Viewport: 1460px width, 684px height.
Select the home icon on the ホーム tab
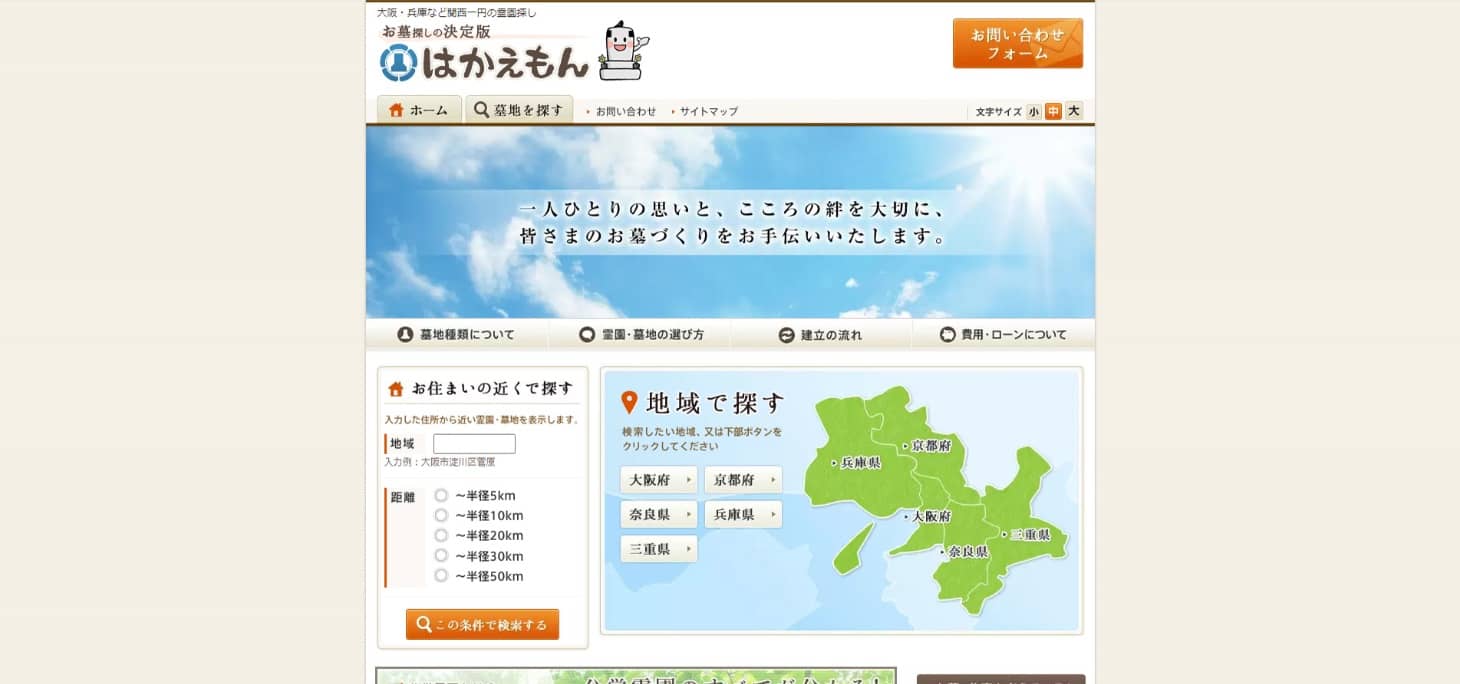[x=394, y=110]
